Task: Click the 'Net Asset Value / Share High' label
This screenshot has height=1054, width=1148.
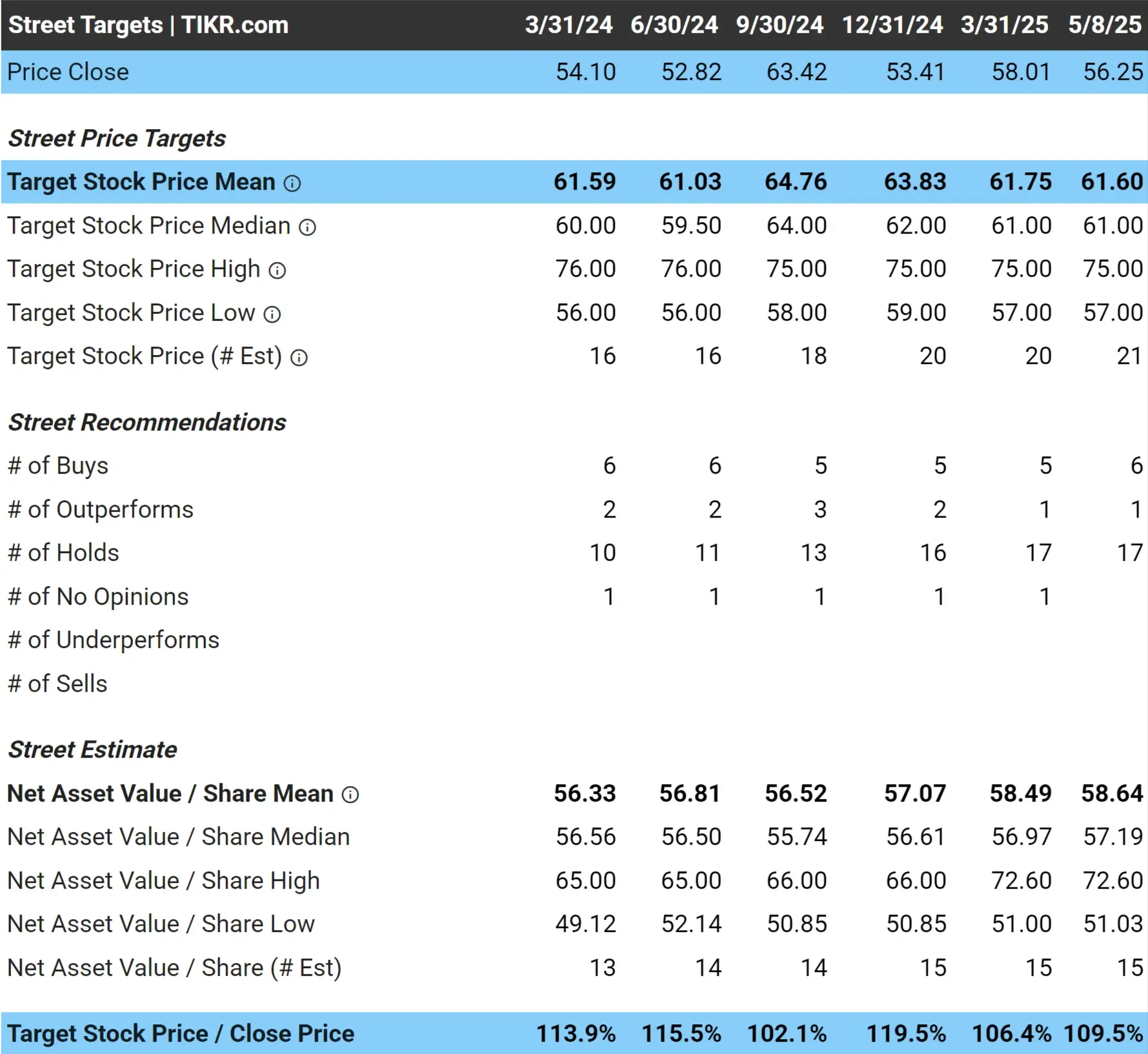Action: pos(164,881)
